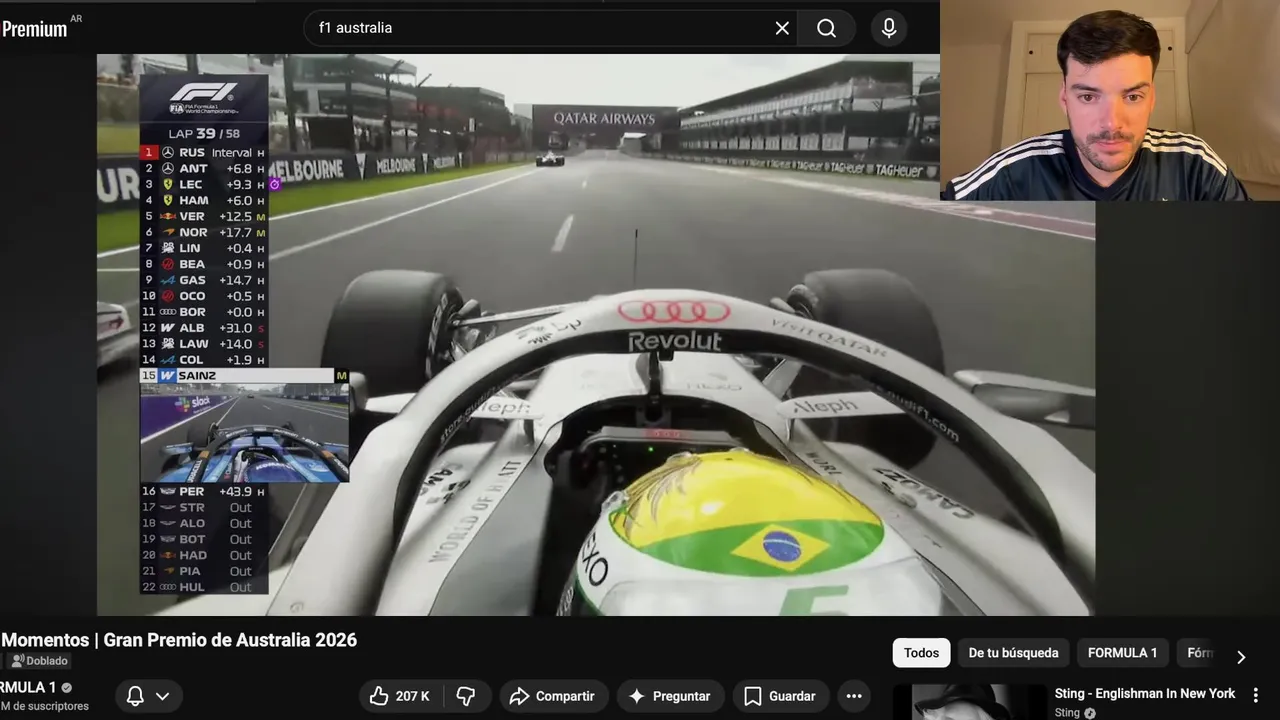Click the PER +43.9 standings row
The width and height of the screenshot is (1280, 720).
pos(204,491)
